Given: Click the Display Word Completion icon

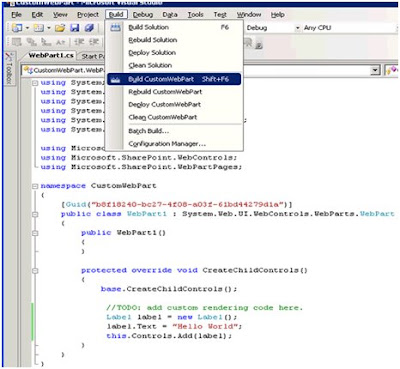Looking at the screenshot, I should tap(60, 42).
